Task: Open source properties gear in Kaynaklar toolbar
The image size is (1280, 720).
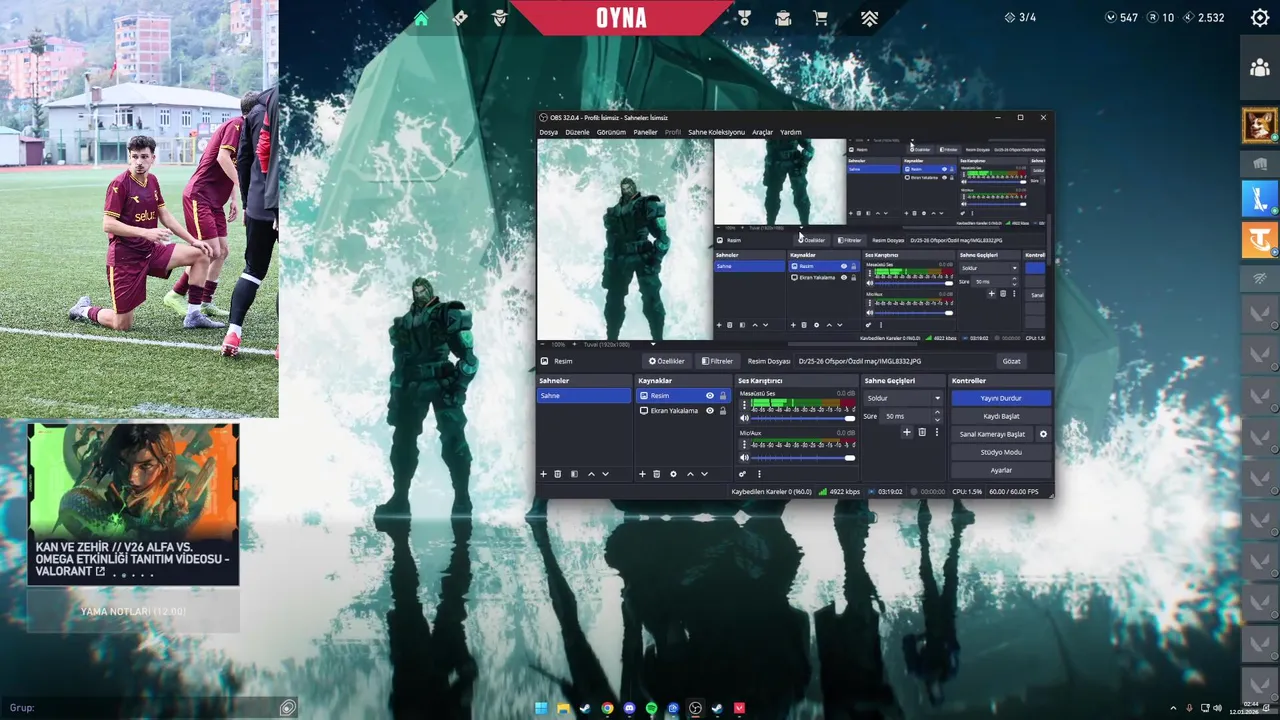Action: pos(673,474)
